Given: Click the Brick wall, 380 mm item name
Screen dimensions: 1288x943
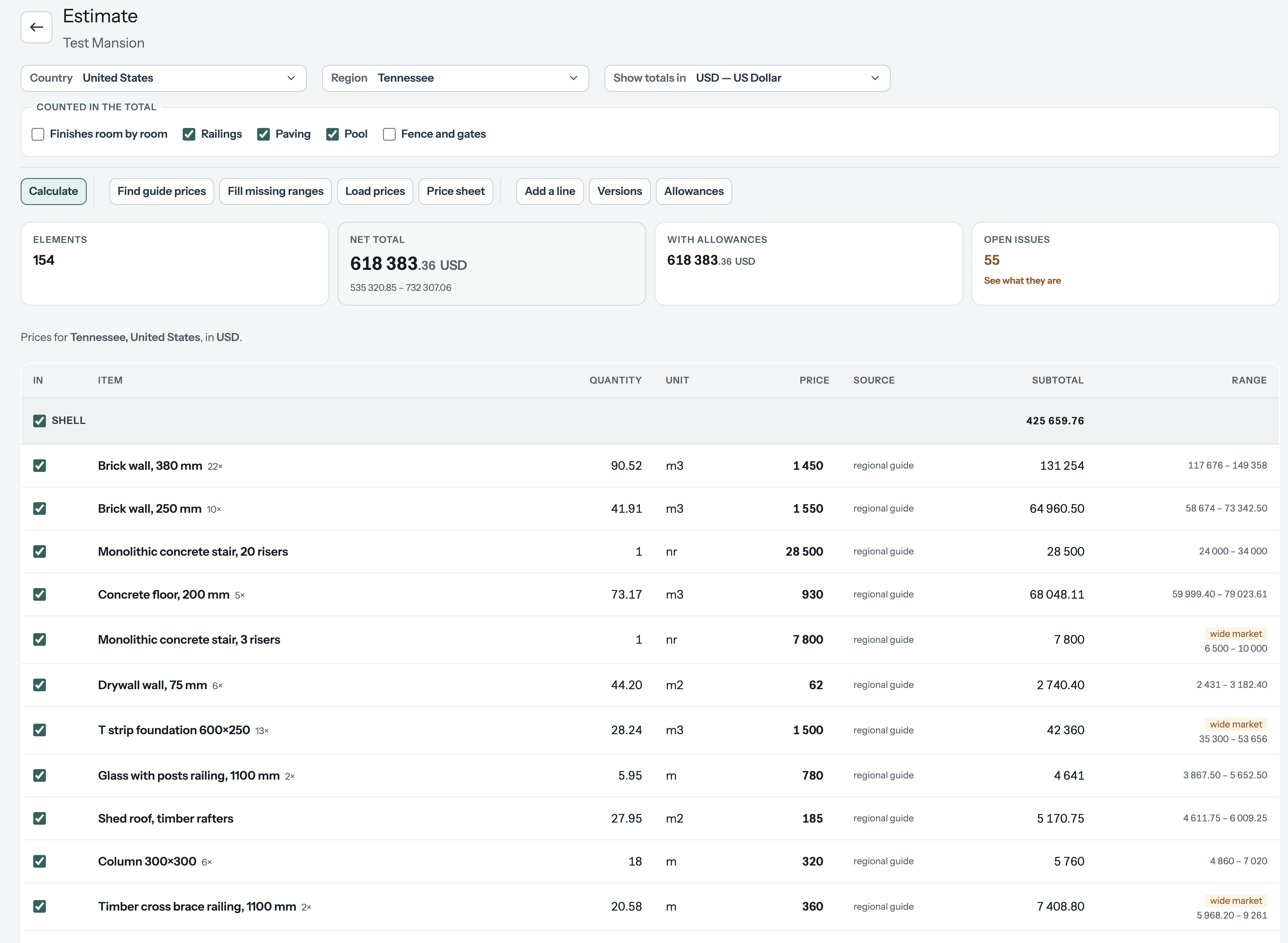Looking at the screenshot, I should [150, 466].
